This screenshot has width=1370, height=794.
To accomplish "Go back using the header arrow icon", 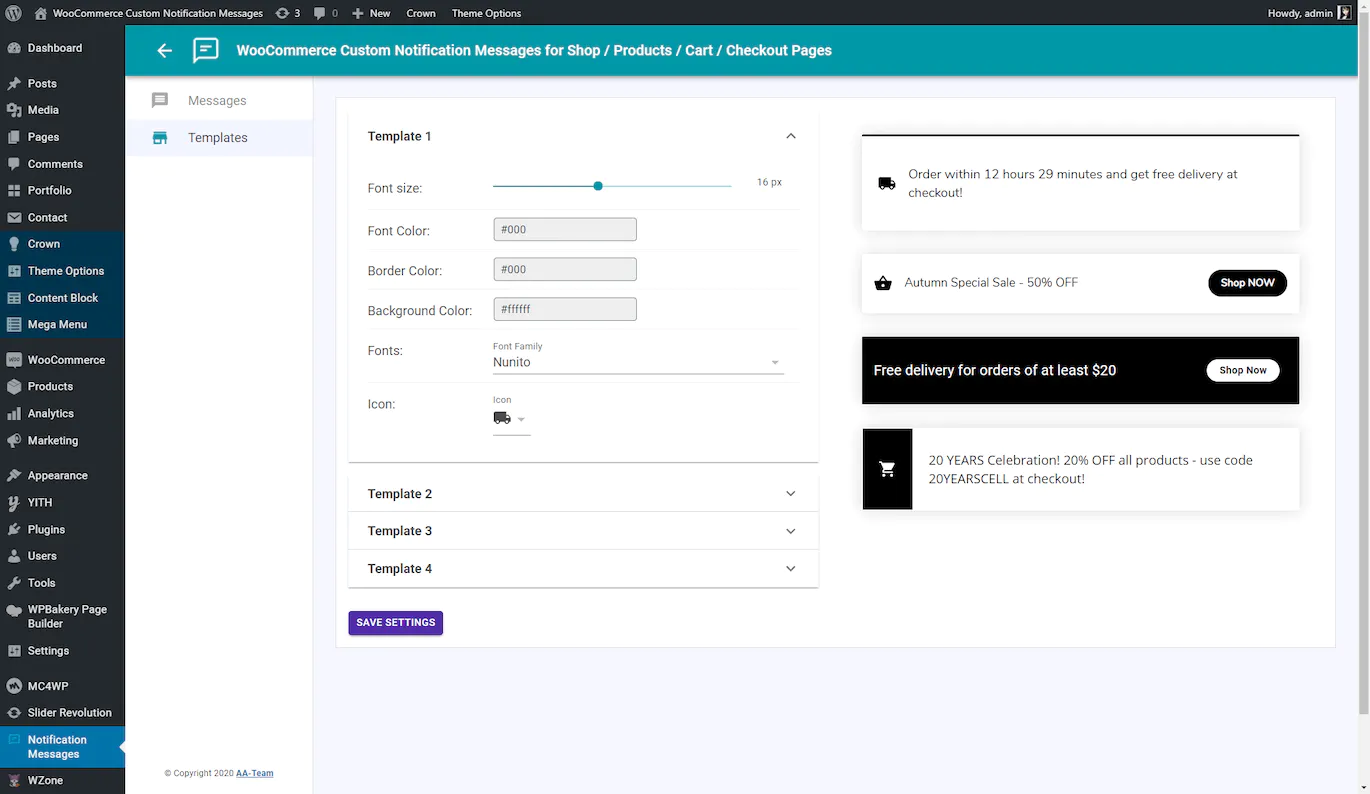I will 165,50.
